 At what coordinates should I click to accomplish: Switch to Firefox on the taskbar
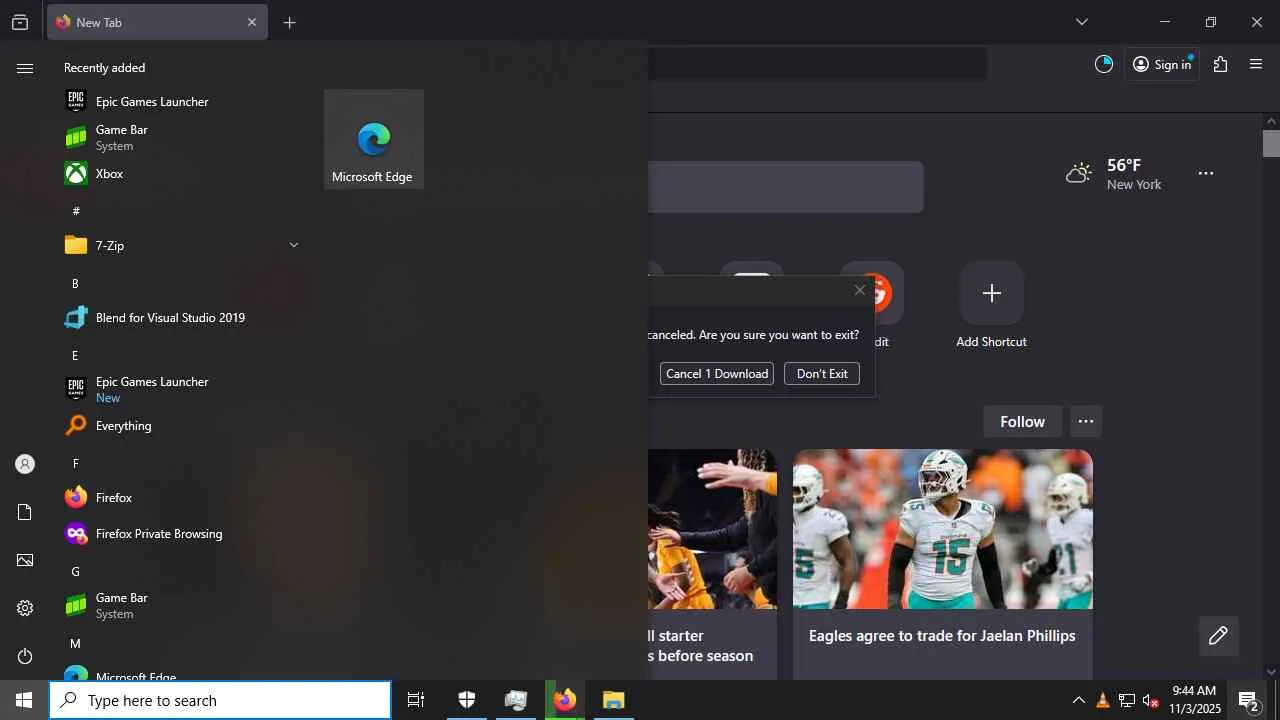click(x=565, y=700)
